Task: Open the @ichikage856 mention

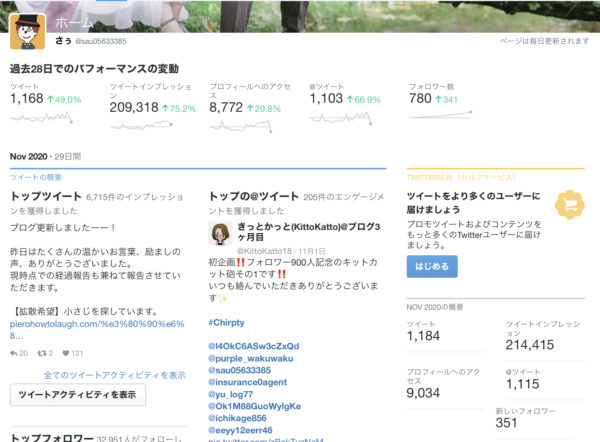Action: [237, 418]
